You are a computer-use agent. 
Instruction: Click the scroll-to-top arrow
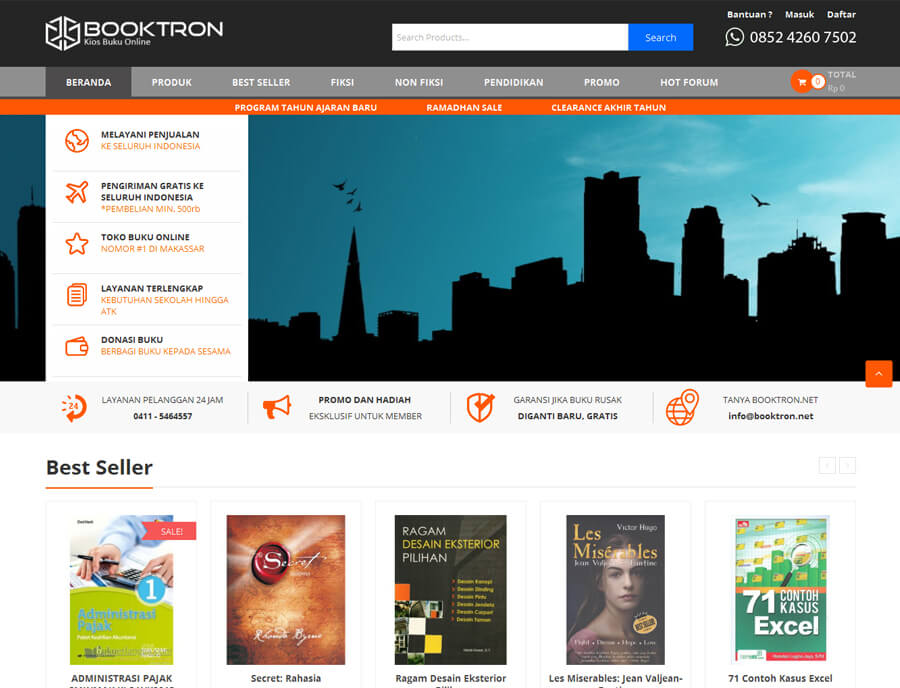[878, 373]
